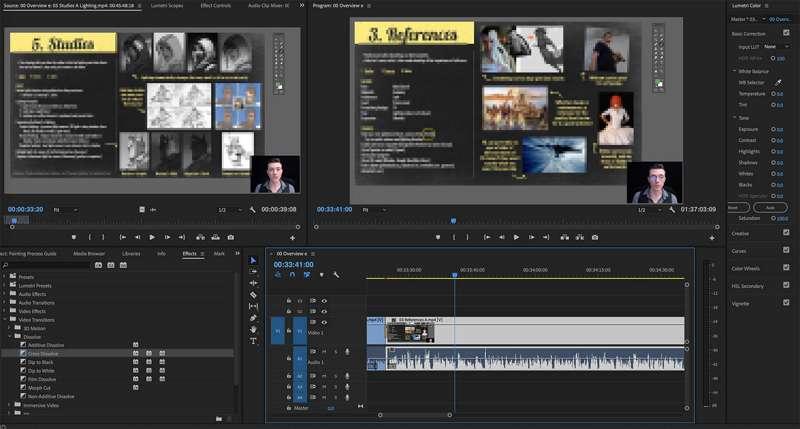
Task: Export frame from Source monitor camera icon
Action: pyautogui.click(x=231, y=237)
